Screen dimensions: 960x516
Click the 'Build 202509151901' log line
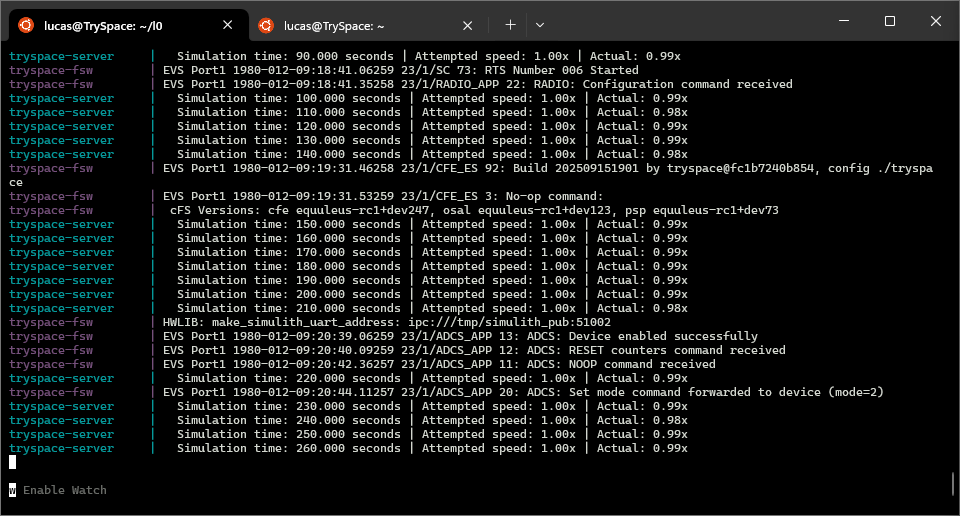click(471, 175)
